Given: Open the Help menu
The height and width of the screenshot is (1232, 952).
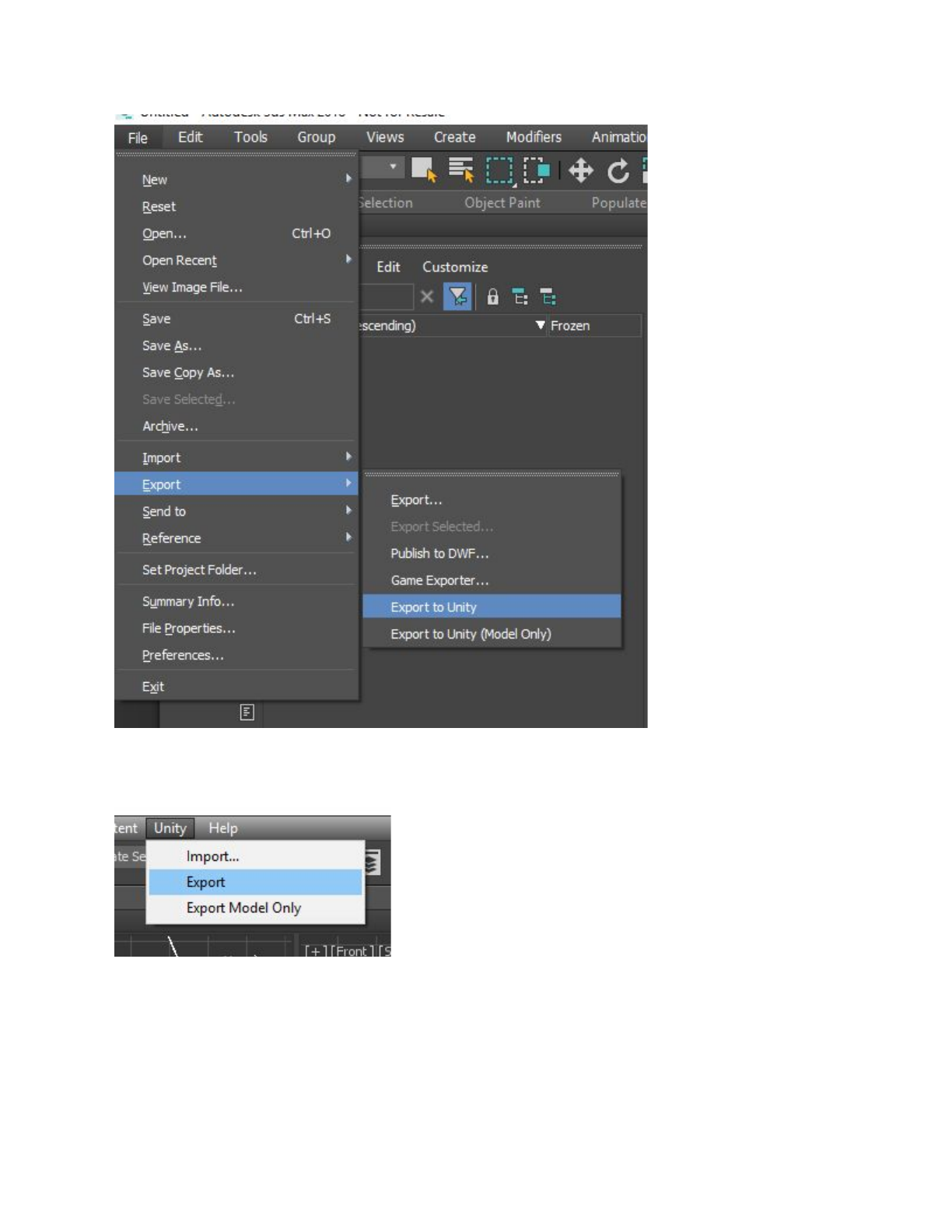Looking at the screenshot, I should [x=222, y=828].
